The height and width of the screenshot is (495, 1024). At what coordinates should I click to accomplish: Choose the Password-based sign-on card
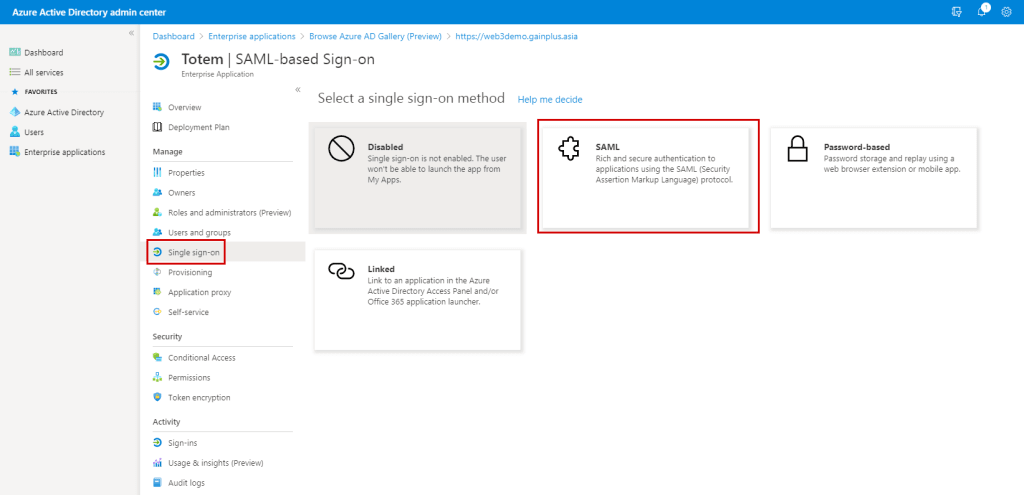[x=874, y=178]
